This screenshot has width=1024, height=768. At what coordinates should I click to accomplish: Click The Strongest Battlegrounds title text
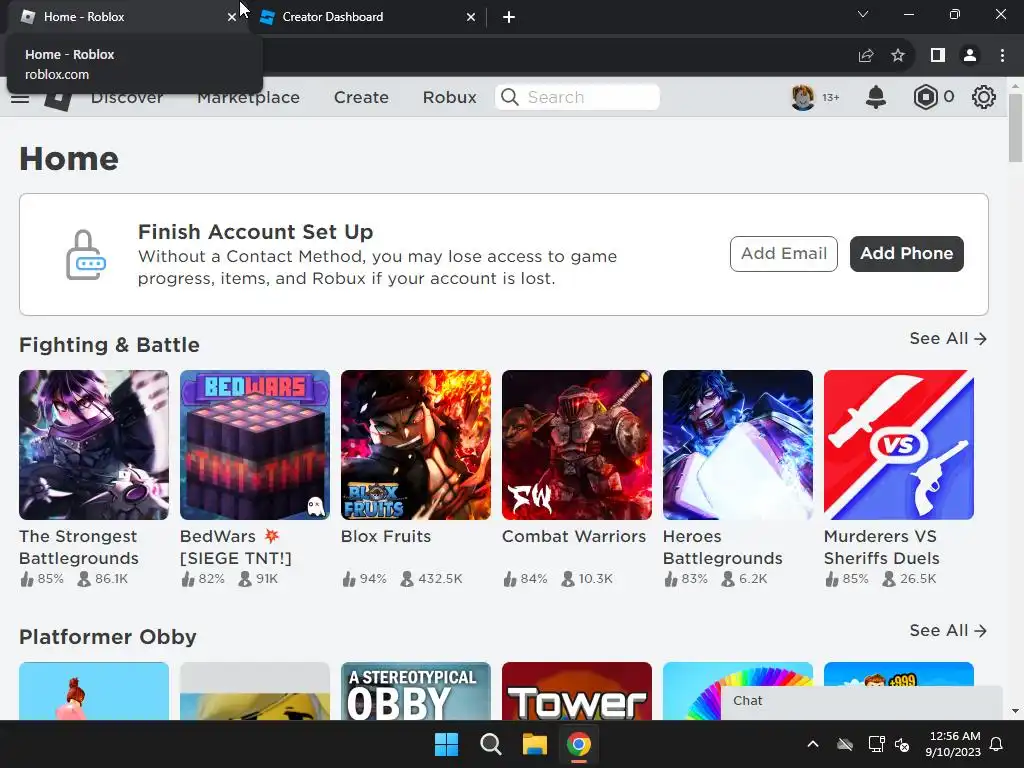tap(79, 547)
